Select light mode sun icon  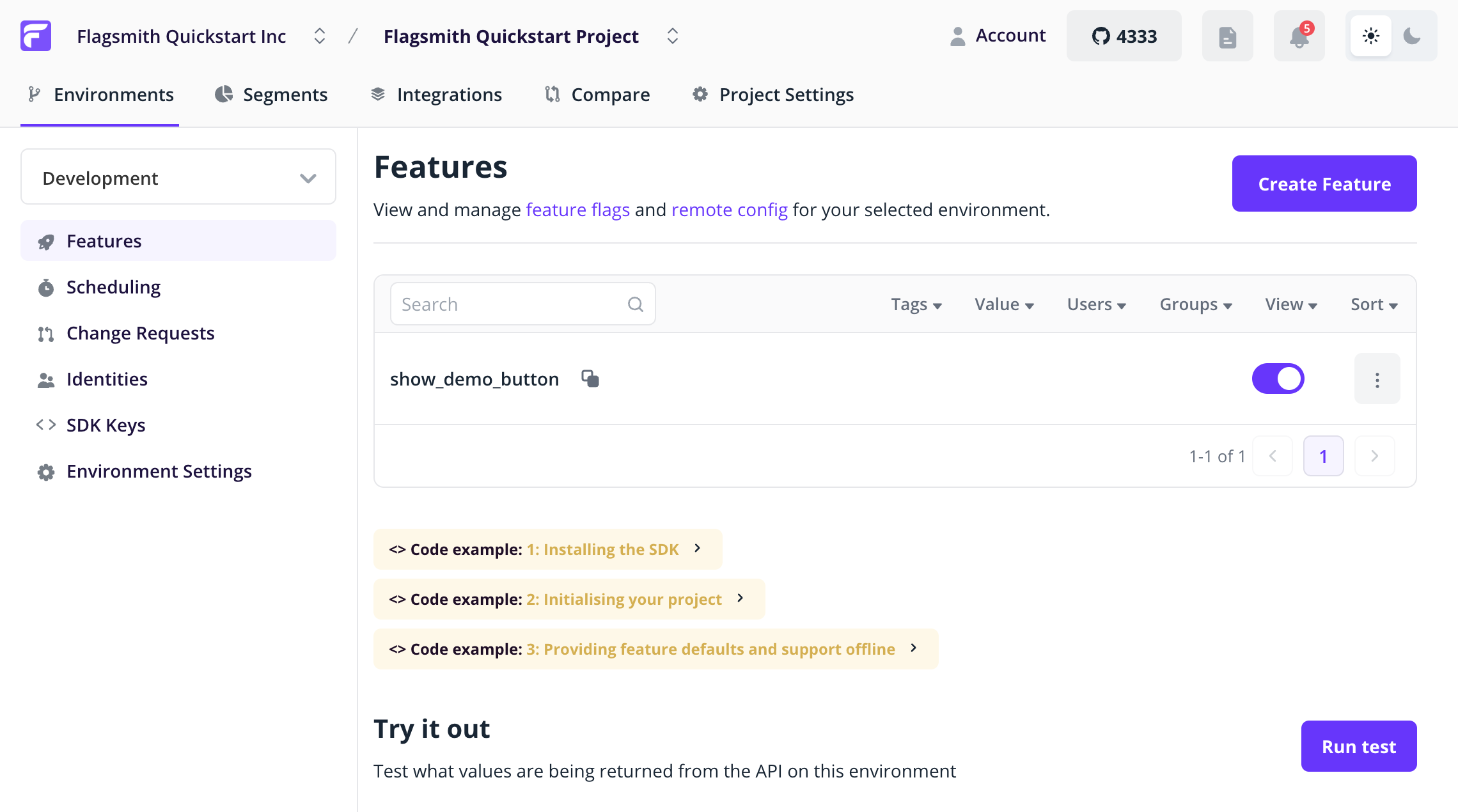(x=1370, y=36)
